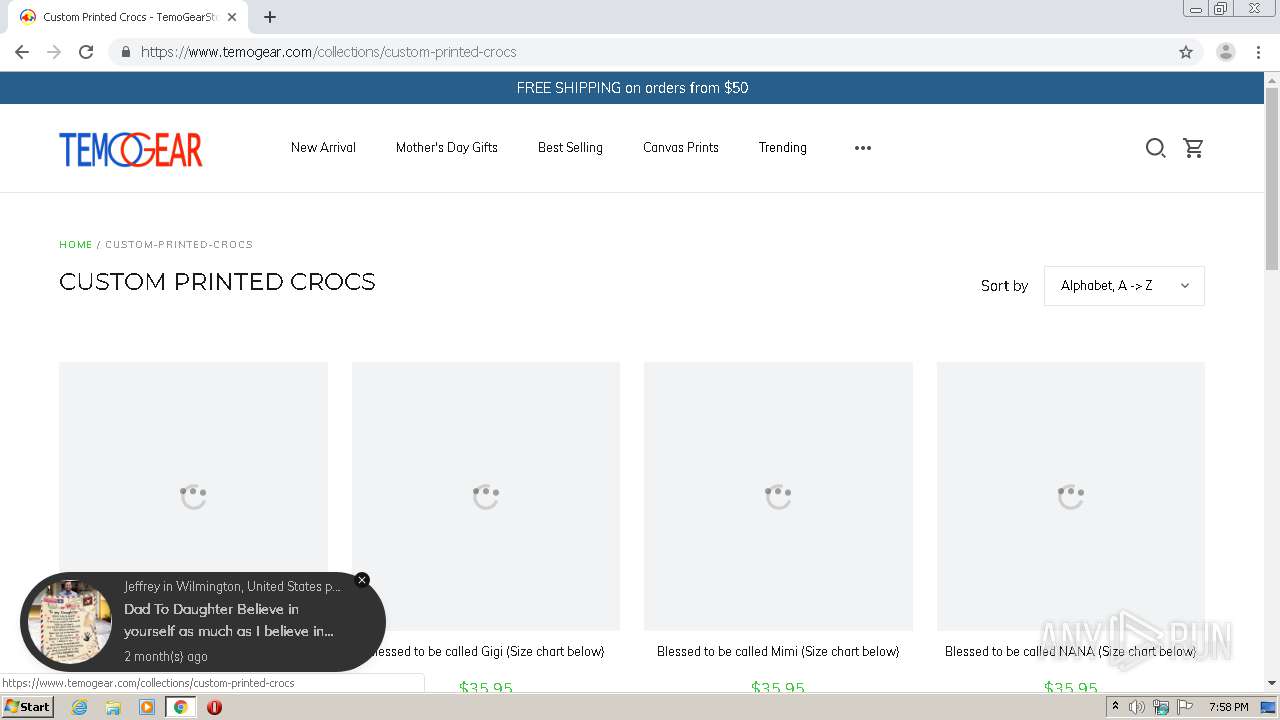
Task: Click the network tray icon
Action: click(1160, 707)
